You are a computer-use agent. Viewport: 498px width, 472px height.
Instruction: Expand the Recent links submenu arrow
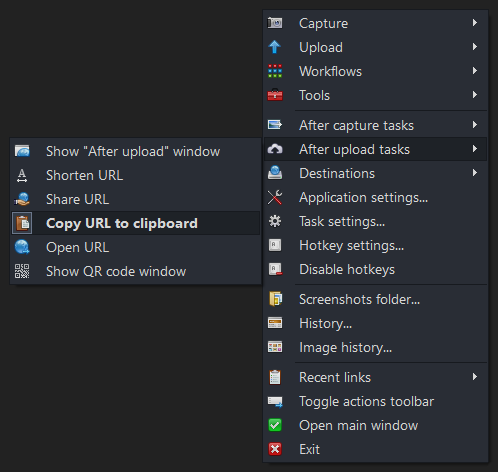(x=475, y=377)
